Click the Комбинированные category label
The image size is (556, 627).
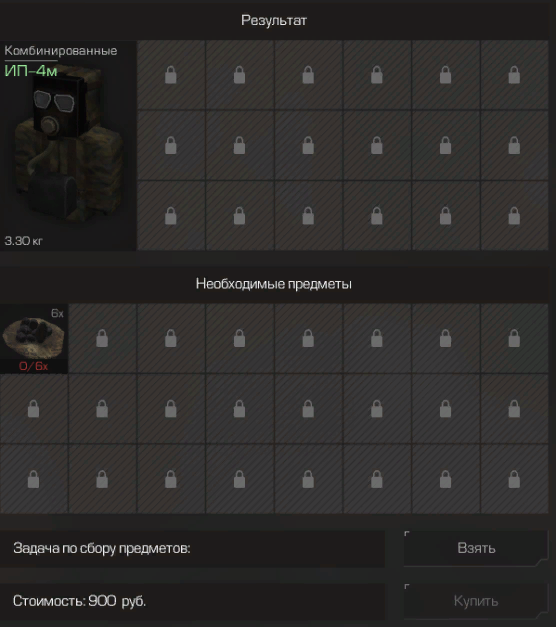click(x=61, y=51)
